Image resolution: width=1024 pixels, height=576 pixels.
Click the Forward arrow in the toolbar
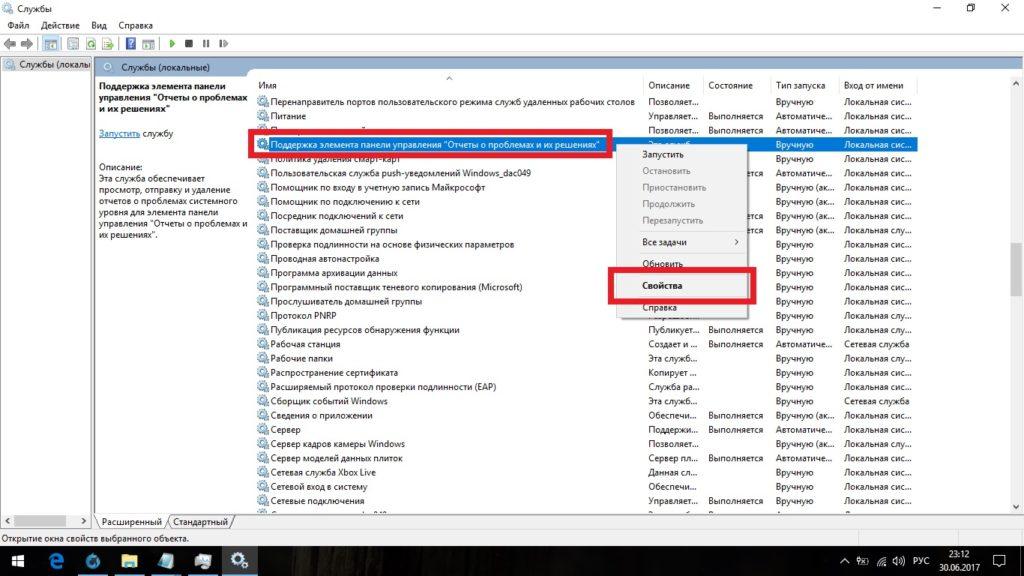coord(27,44)
